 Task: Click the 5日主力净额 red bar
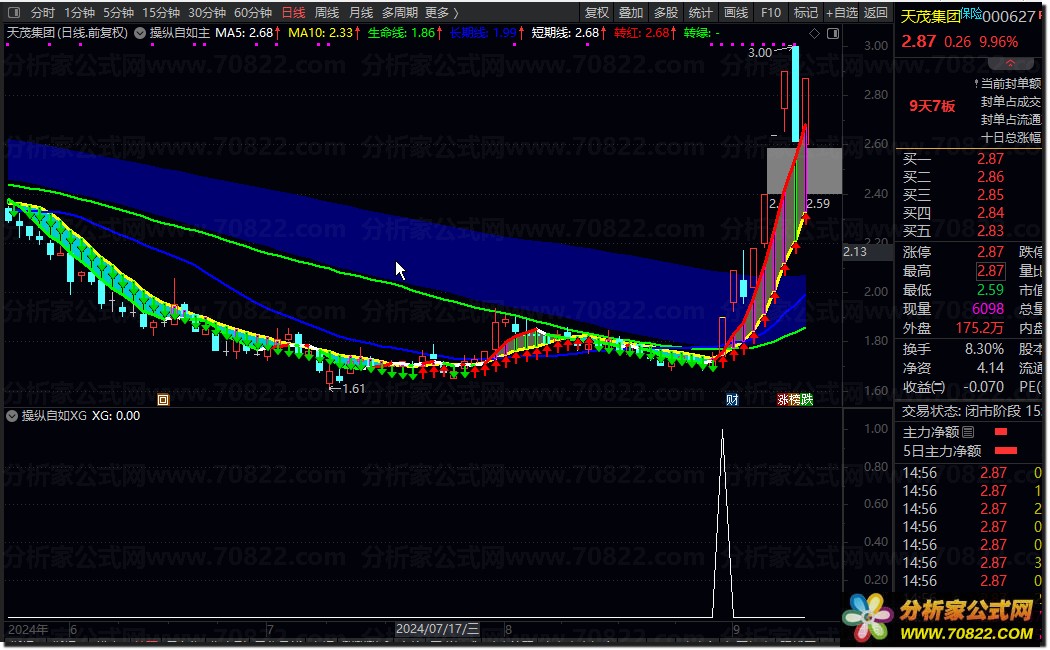click(1006, 451)
